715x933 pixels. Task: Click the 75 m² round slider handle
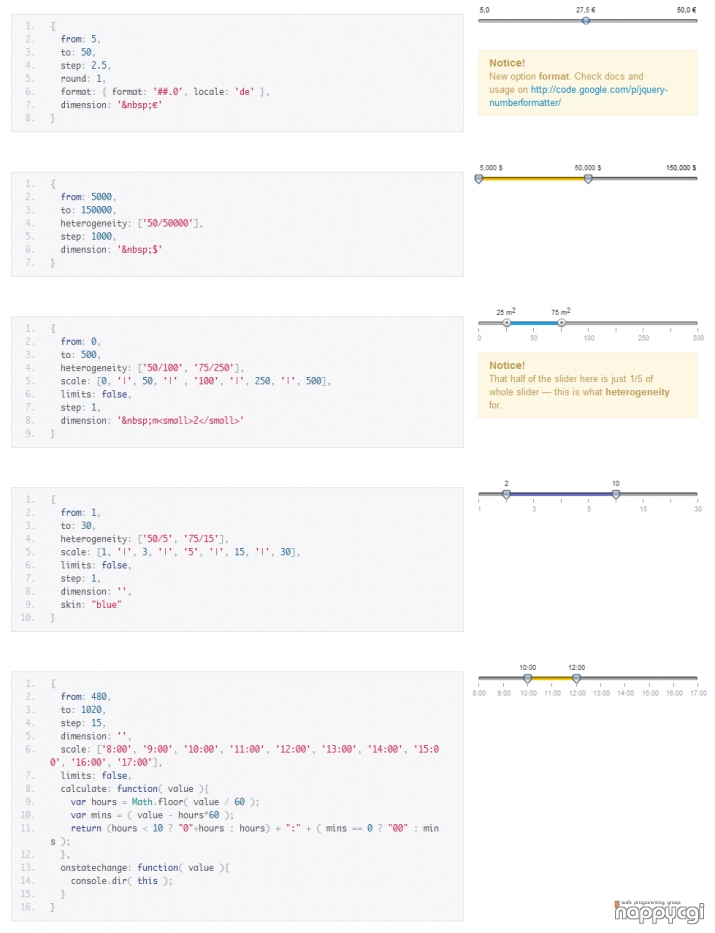pos(561,323)
